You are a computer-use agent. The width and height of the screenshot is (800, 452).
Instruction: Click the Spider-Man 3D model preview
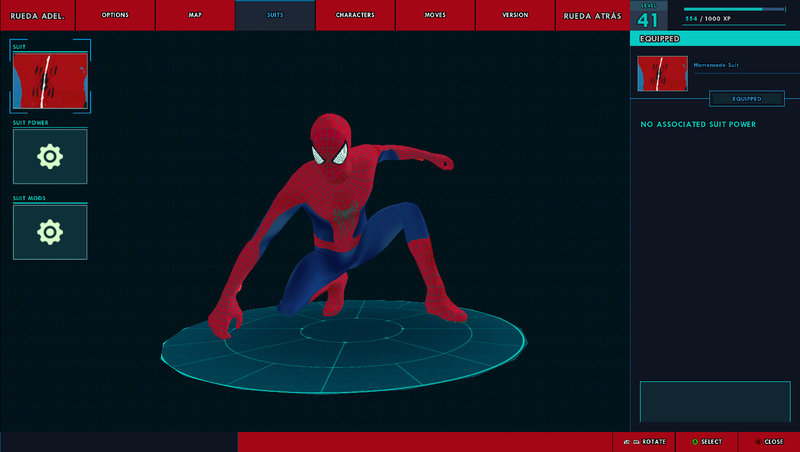(338, 227)
